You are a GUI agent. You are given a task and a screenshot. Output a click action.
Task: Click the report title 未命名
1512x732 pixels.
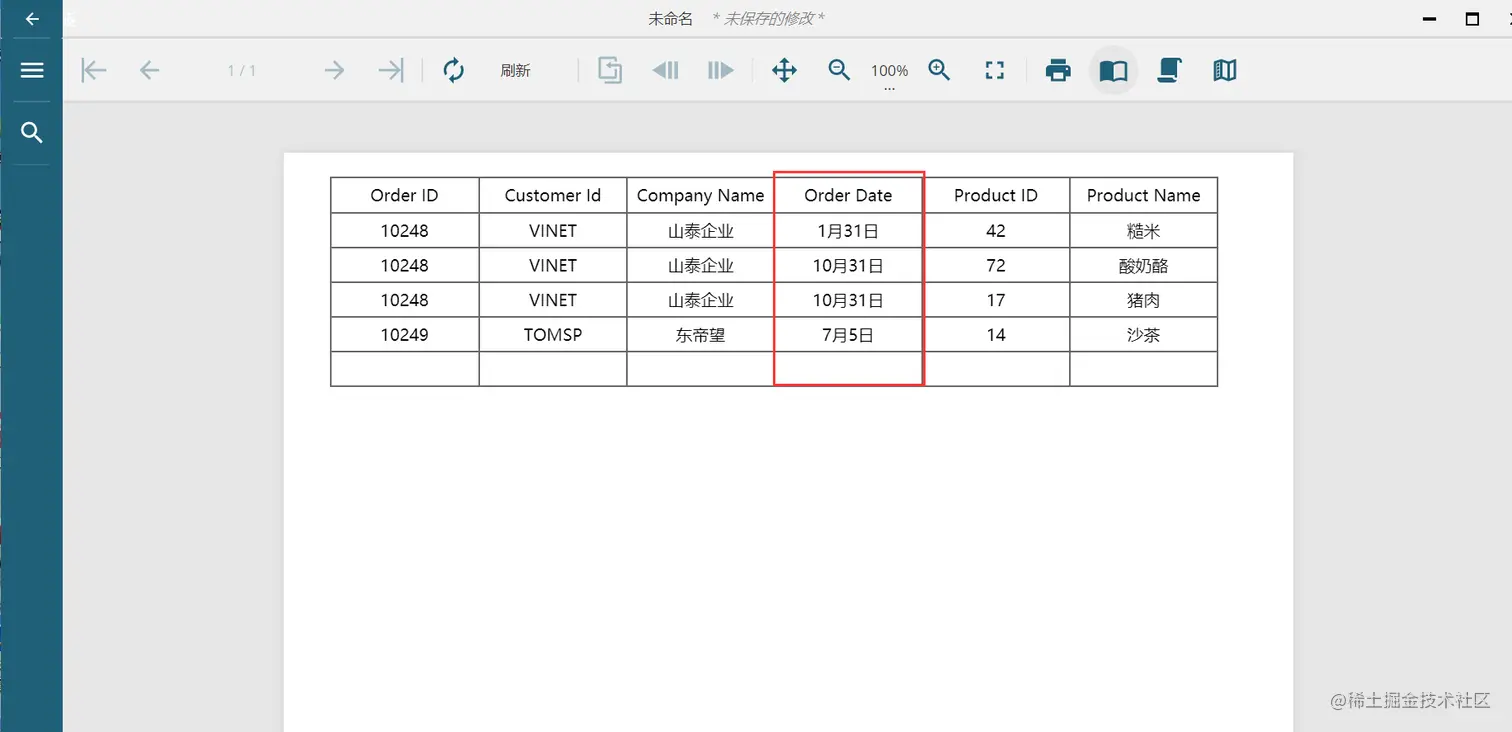click(x=670, y=19)
